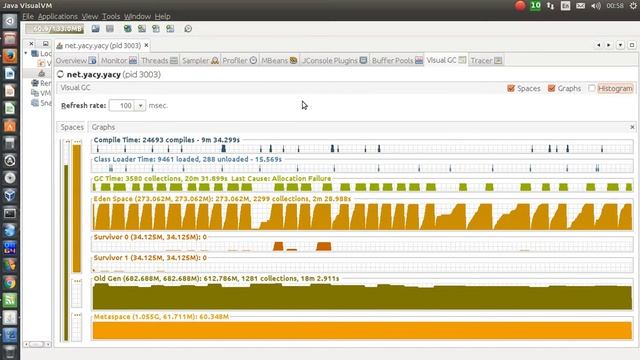Close the Applications side panel

(x=31, y=43)
